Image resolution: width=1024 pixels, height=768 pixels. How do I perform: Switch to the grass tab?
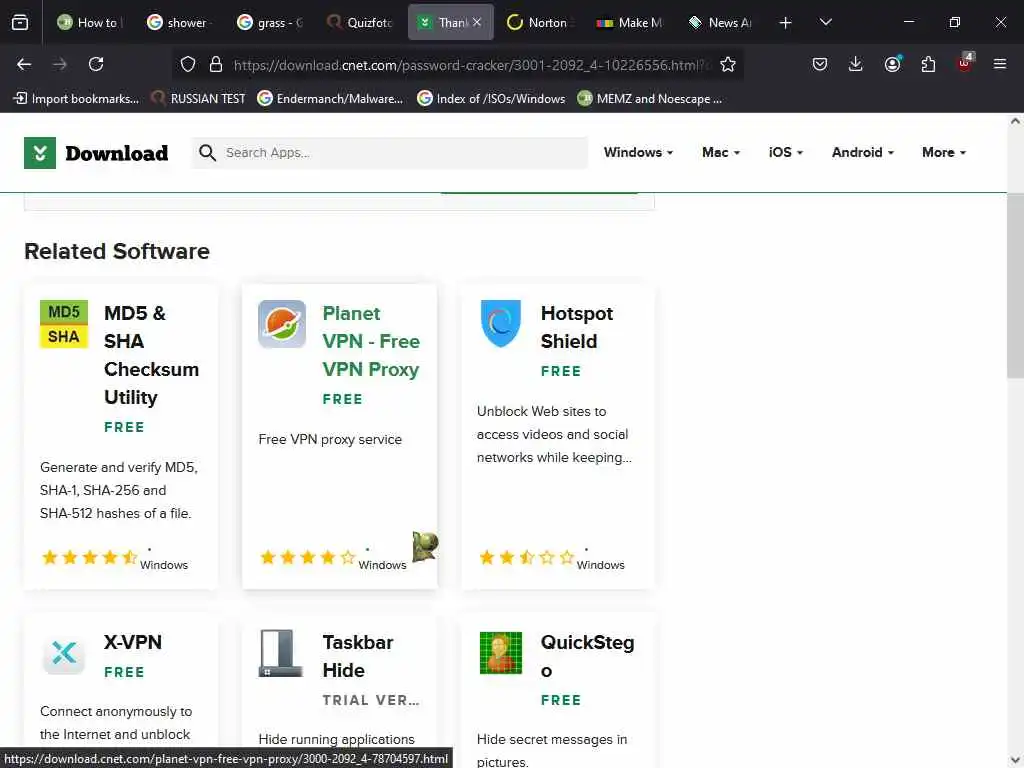coord(269,22)
